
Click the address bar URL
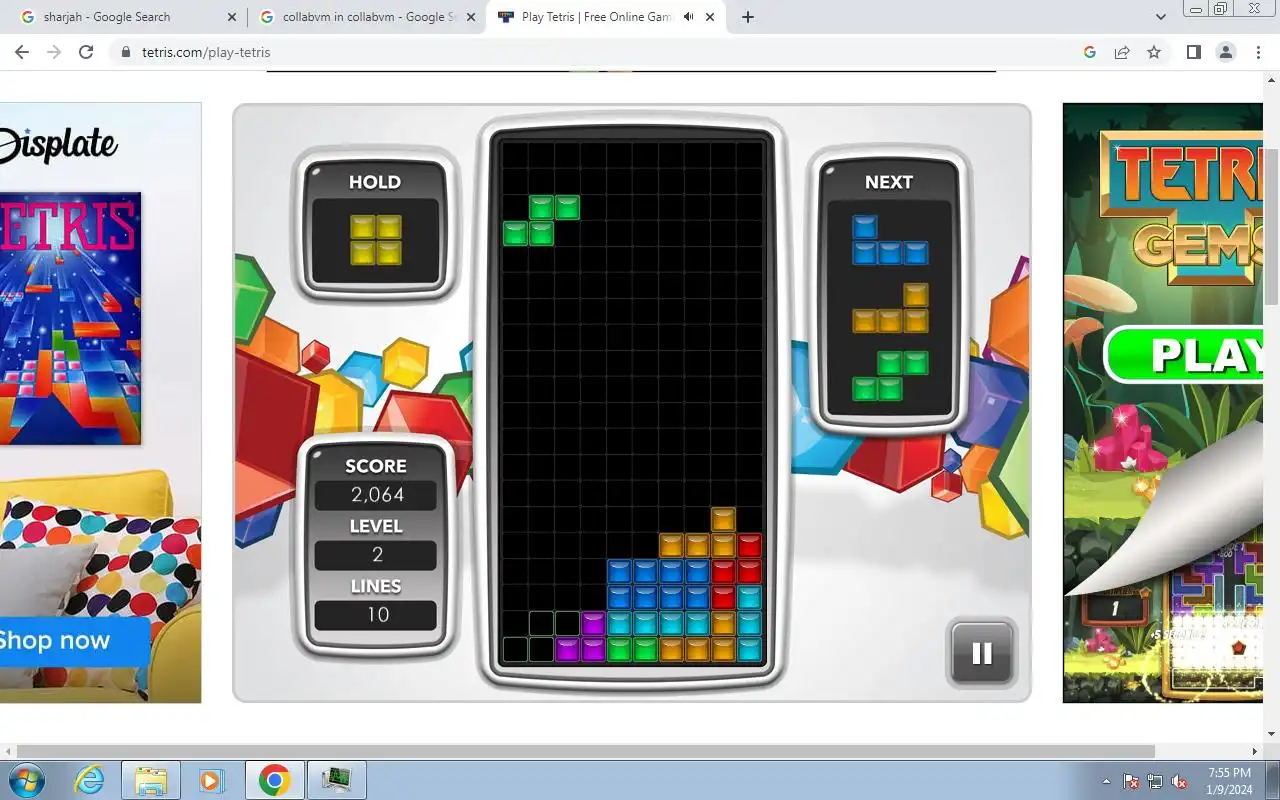point(206,52)
